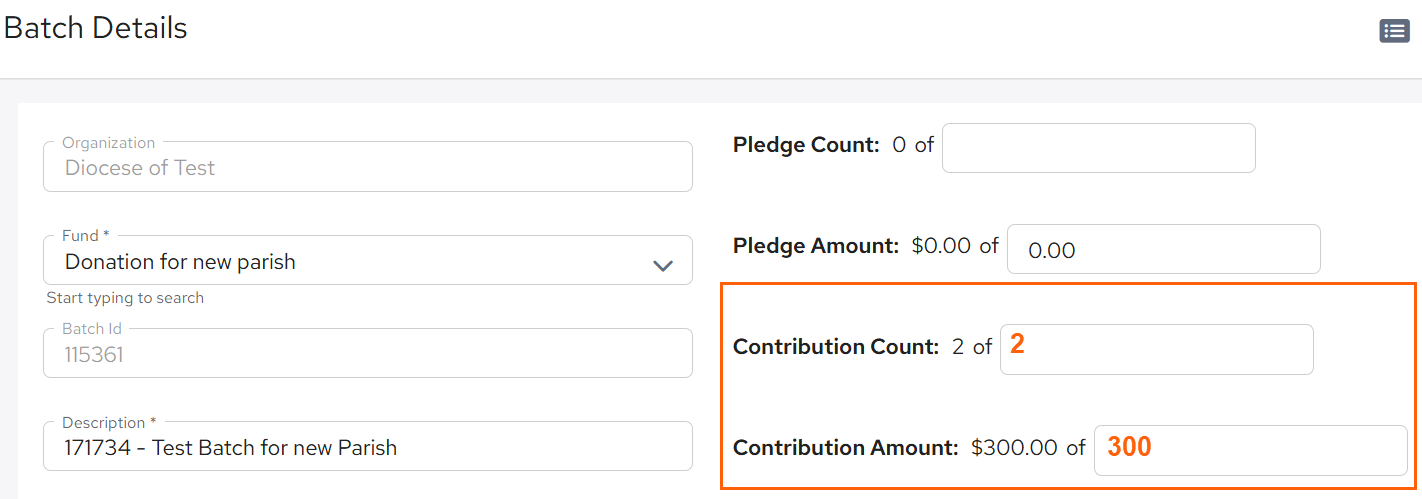Click the empty Pledge Count input box
The width and height of the screenshot is (1422, 499).
coord(1098,148)
